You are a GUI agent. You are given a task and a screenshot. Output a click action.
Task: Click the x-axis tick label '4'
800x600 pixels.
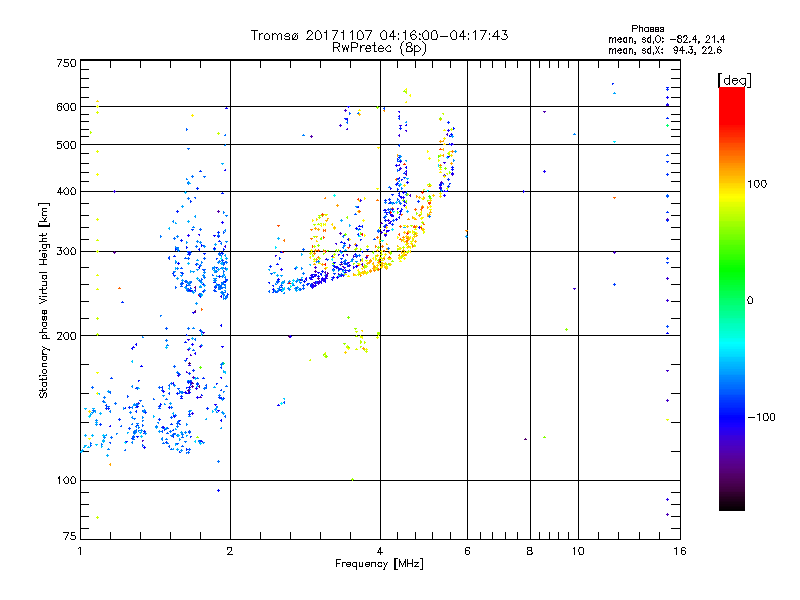pyautogui.click(x=380, y=551)
